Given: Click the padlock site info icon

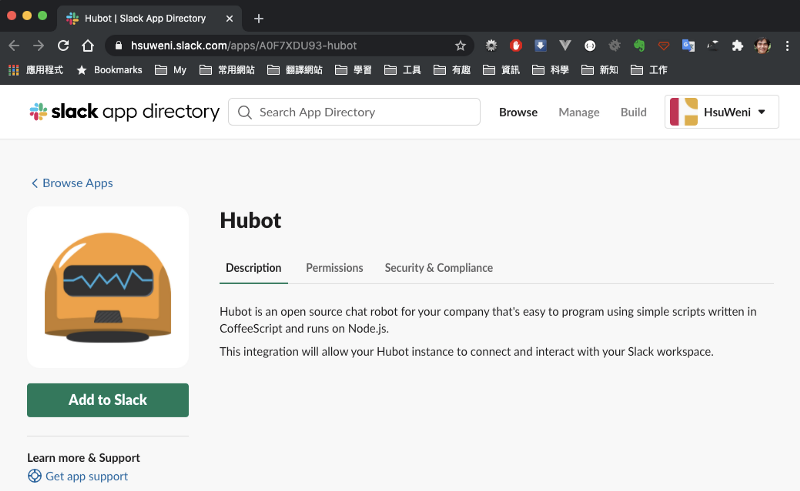Looking at the screenshot, I should [119, 45].
